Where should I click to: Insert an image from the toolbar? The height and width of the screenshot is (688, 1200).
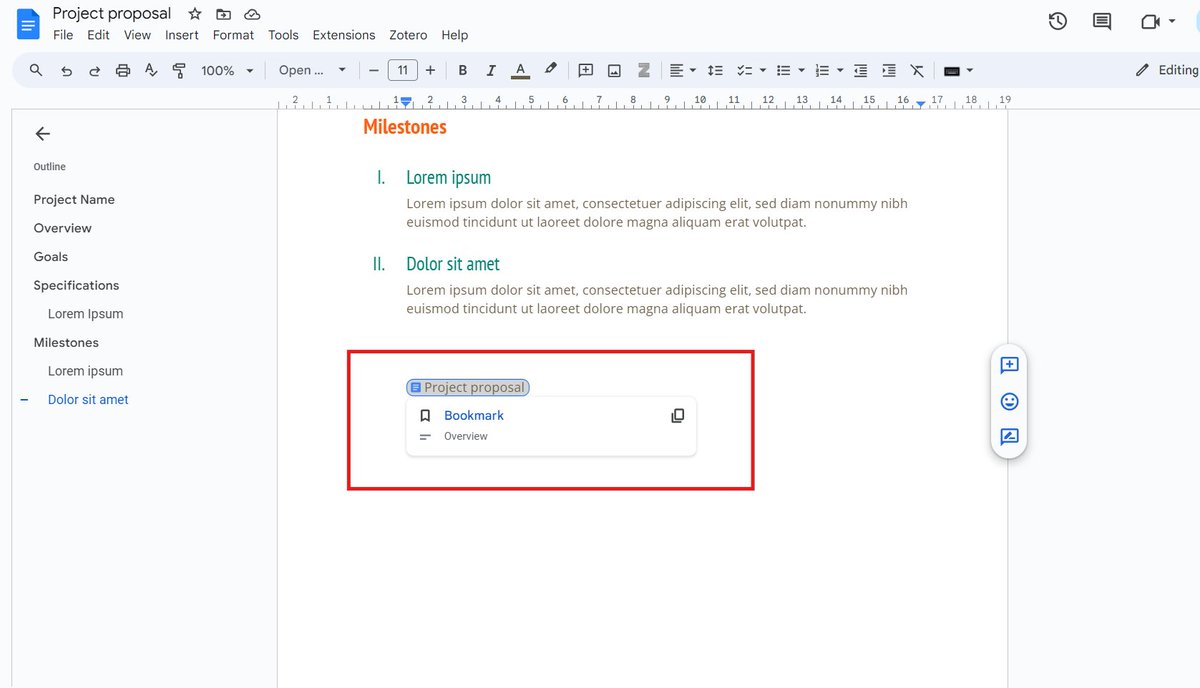pos(614,70)
